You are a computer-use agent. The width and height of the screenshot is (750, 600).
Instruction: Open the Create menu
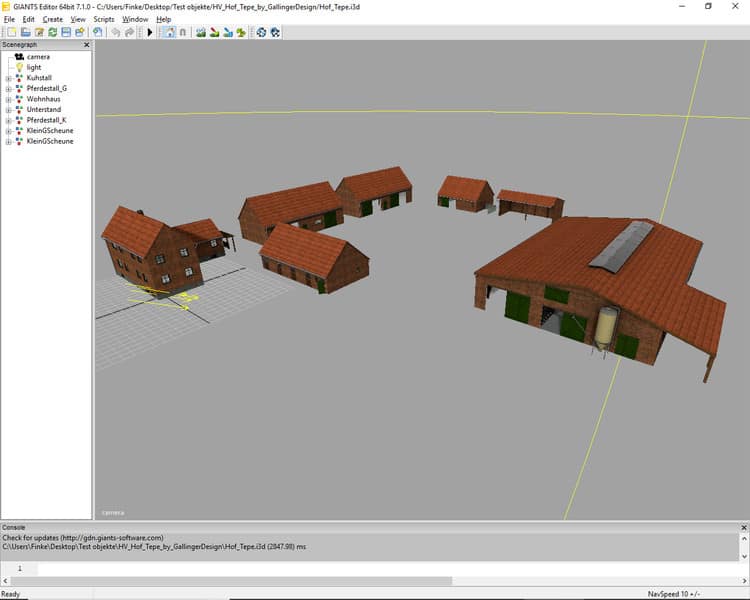point(52,19)
